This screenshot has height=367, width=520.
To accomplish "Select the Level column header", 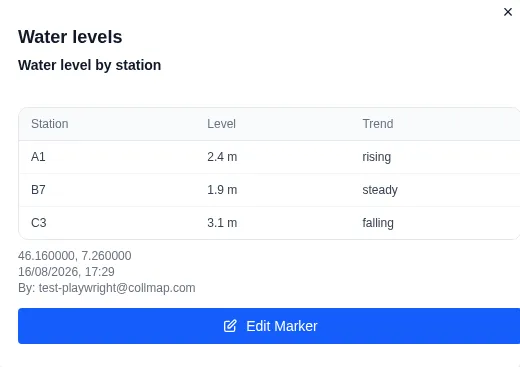I will click(x=221, y=124).
